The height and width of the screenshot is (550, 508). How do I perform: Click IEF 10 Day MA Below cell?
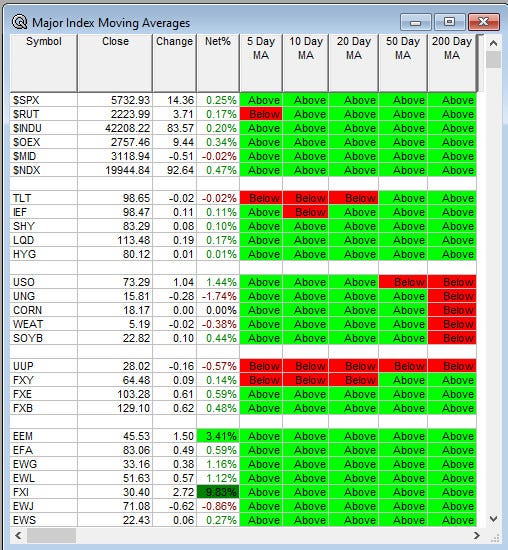coord(306,212)
